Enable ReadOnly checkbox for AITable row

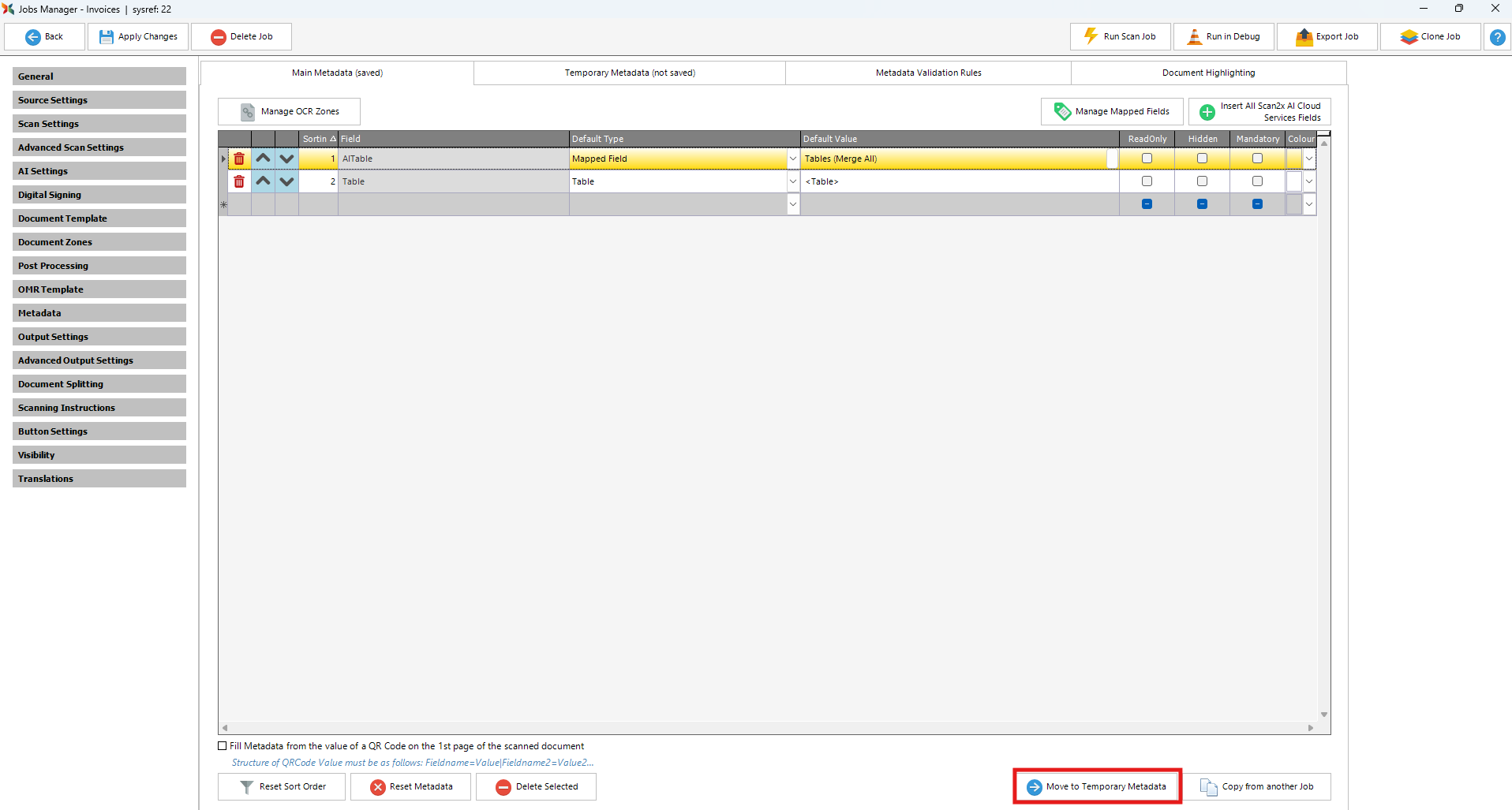(x=1147, y=159)
